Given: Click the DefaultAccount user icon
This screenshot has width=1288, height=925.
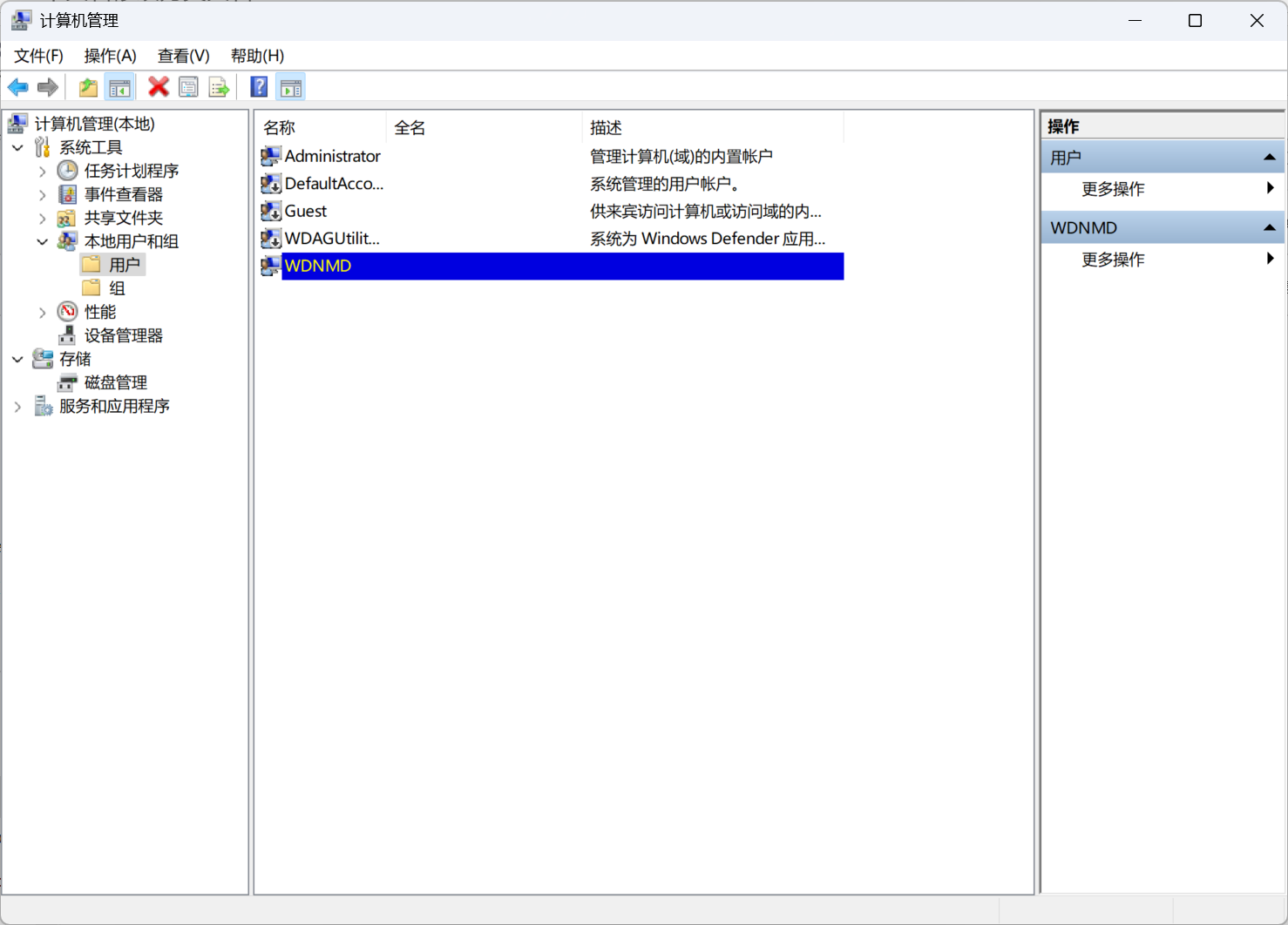Looking at the screenshot, I should point(271,184).
